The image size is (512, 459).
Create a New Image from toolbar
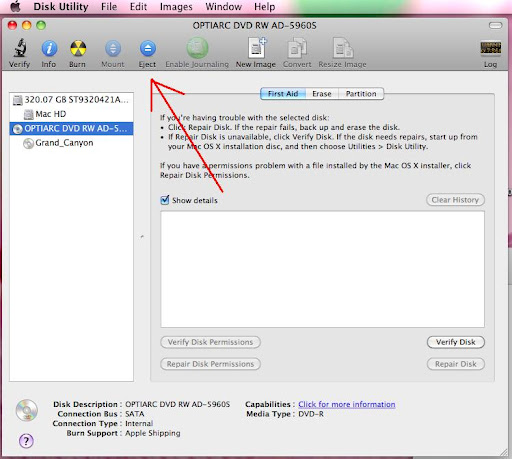tap(257, 48)
